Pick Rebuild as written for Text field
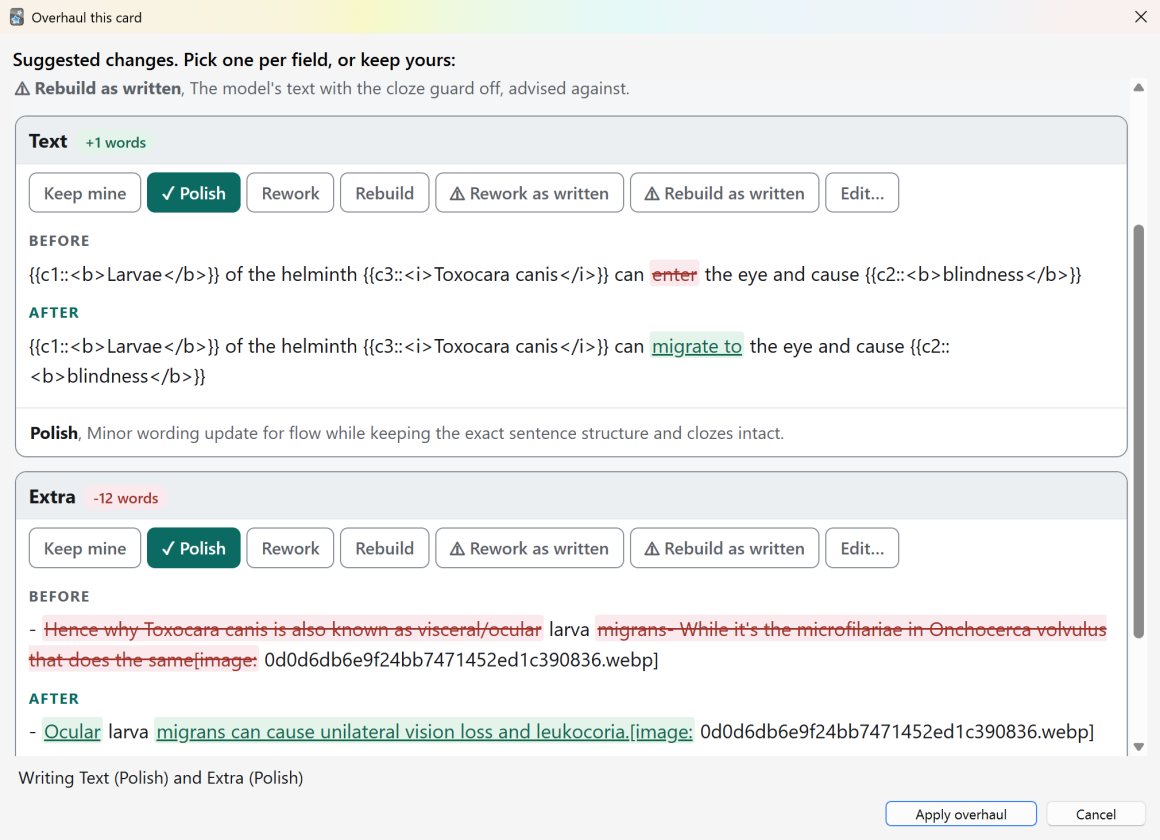Screen dimensions: 1160x840 coord(724,193)
